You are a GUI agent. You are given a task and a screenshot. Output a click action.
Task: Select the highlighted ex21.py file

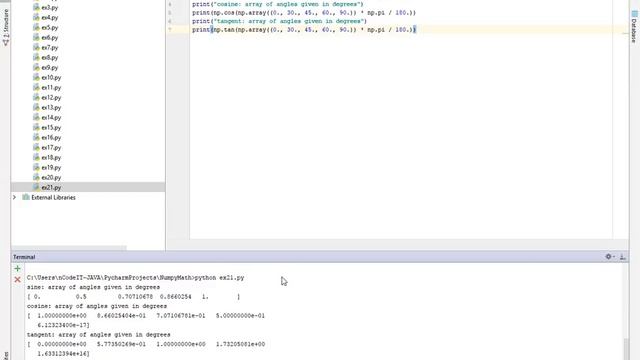point(51,188)
